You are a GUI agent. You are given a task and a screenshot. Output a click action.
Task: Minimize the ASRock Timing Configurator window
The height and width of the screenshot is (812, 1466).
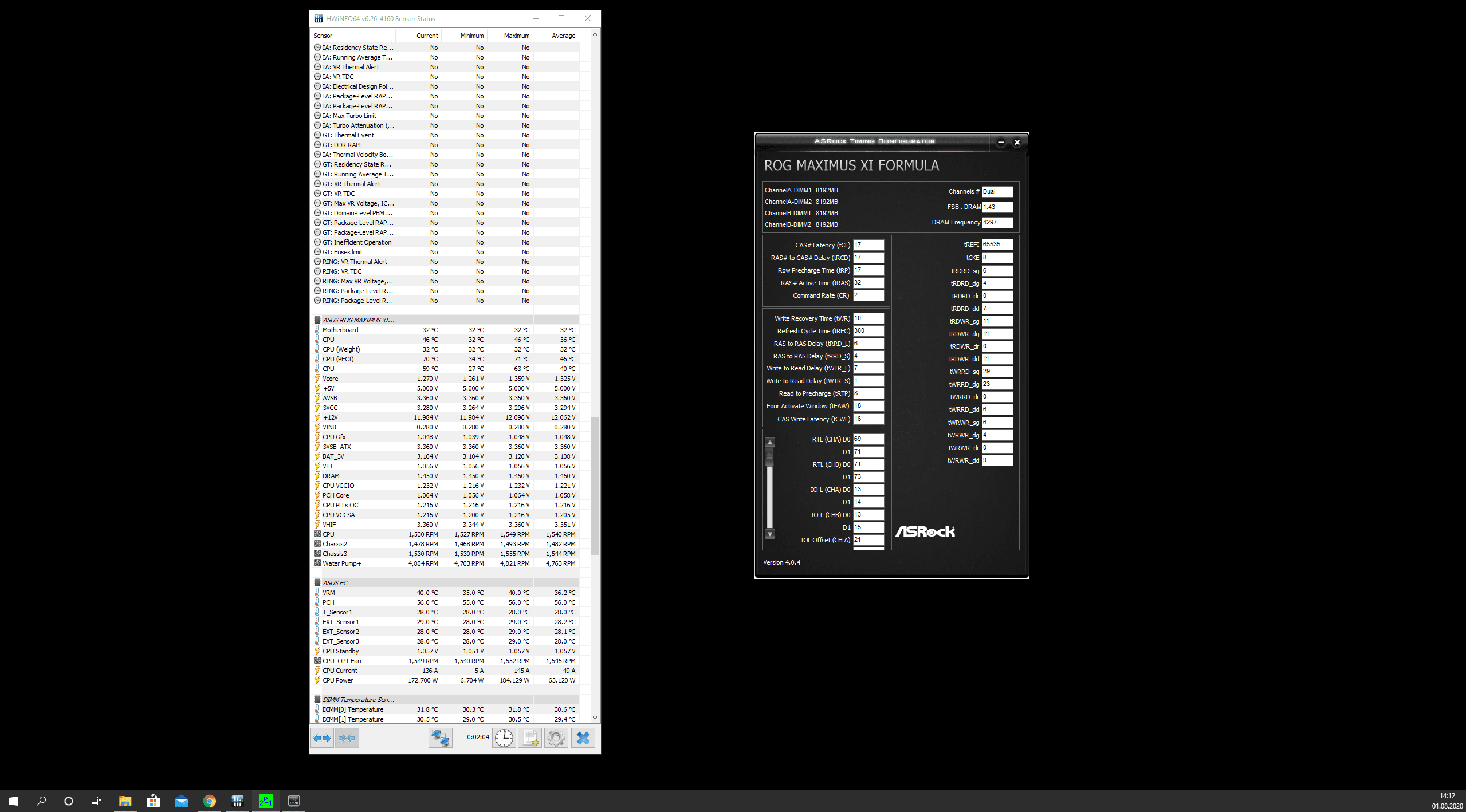pos(1001,143)
